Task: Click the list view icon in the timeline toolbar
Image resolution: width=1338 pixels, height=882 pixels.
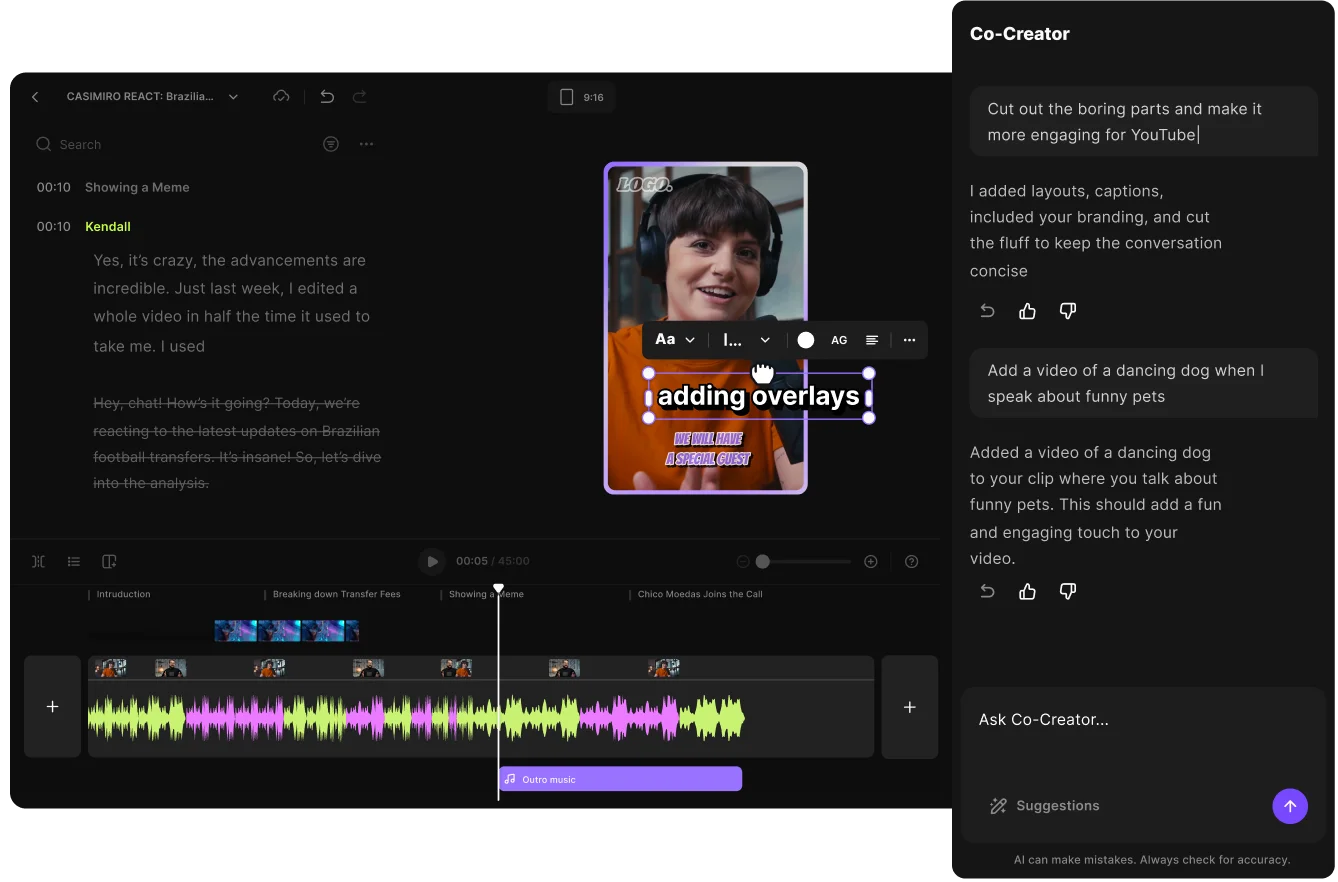Action: [x=74, y=561]
